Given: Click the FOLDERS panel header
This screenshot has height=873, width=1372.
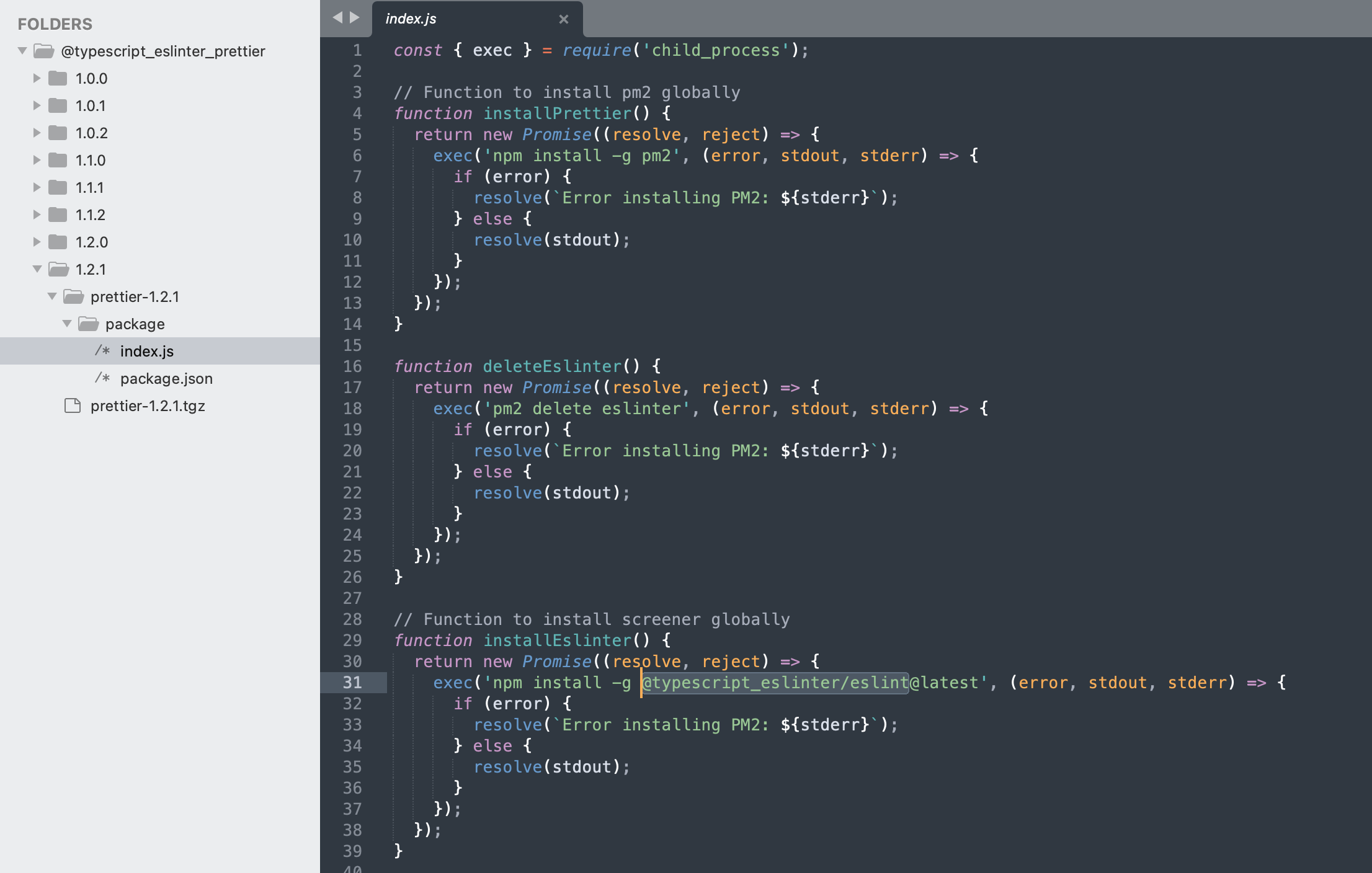Looking at the screenshot, I should click(55, 24).
